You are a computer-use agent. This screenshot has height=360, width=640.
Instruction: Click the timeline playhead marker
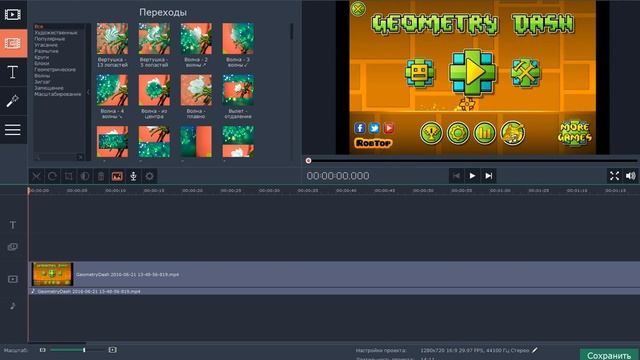tap(29, 190)
